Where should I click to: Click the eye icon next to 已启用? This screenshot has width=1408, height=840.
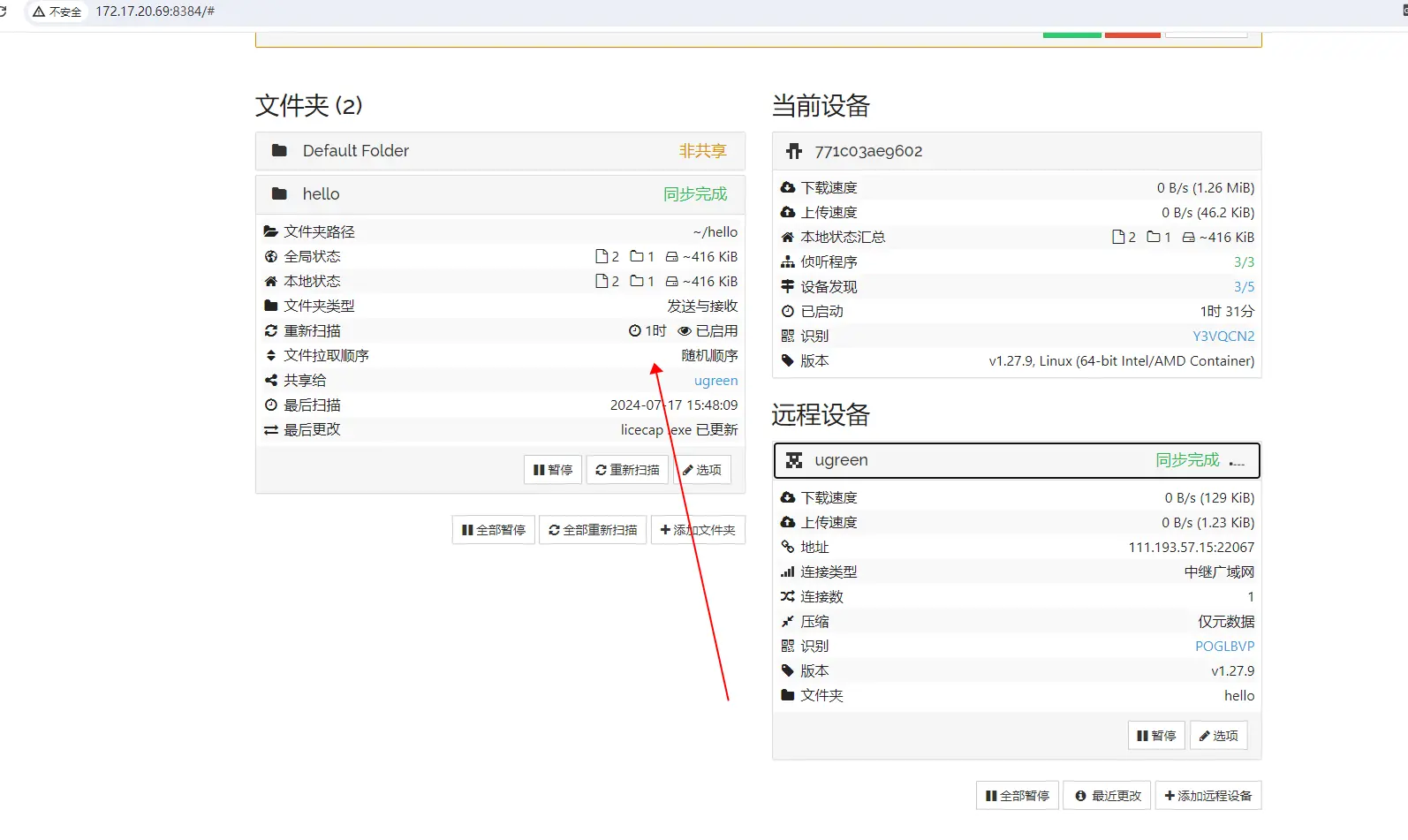[684, 331]
